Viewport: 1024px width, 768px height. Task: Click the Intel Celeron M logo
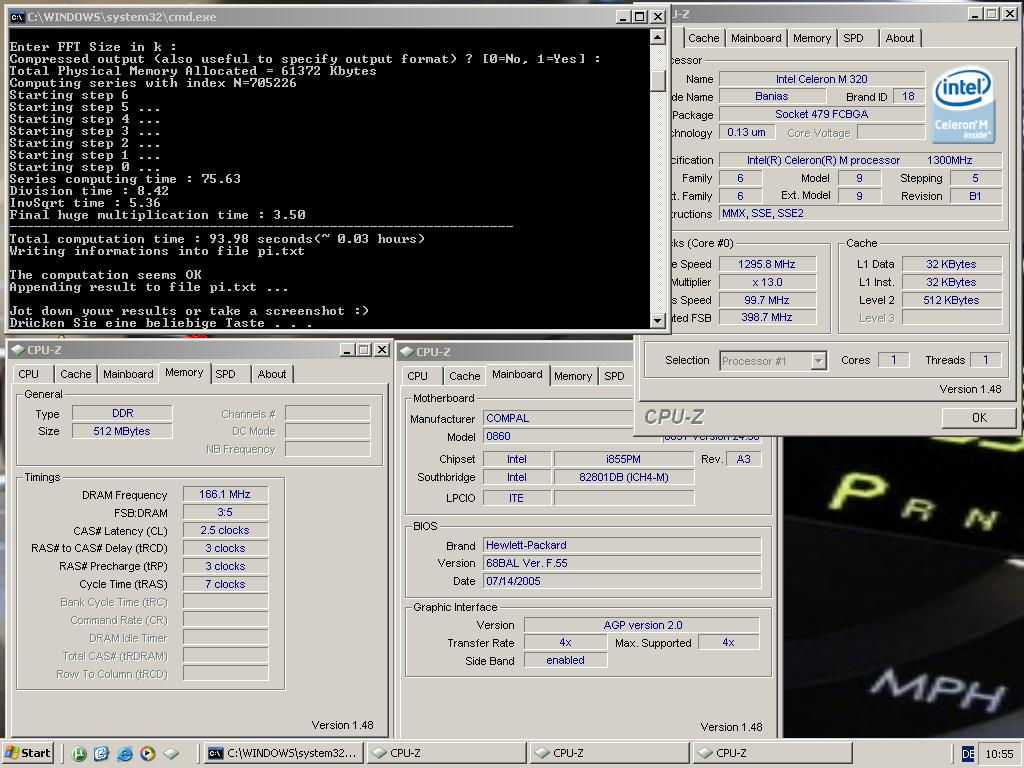click(963, 105)
